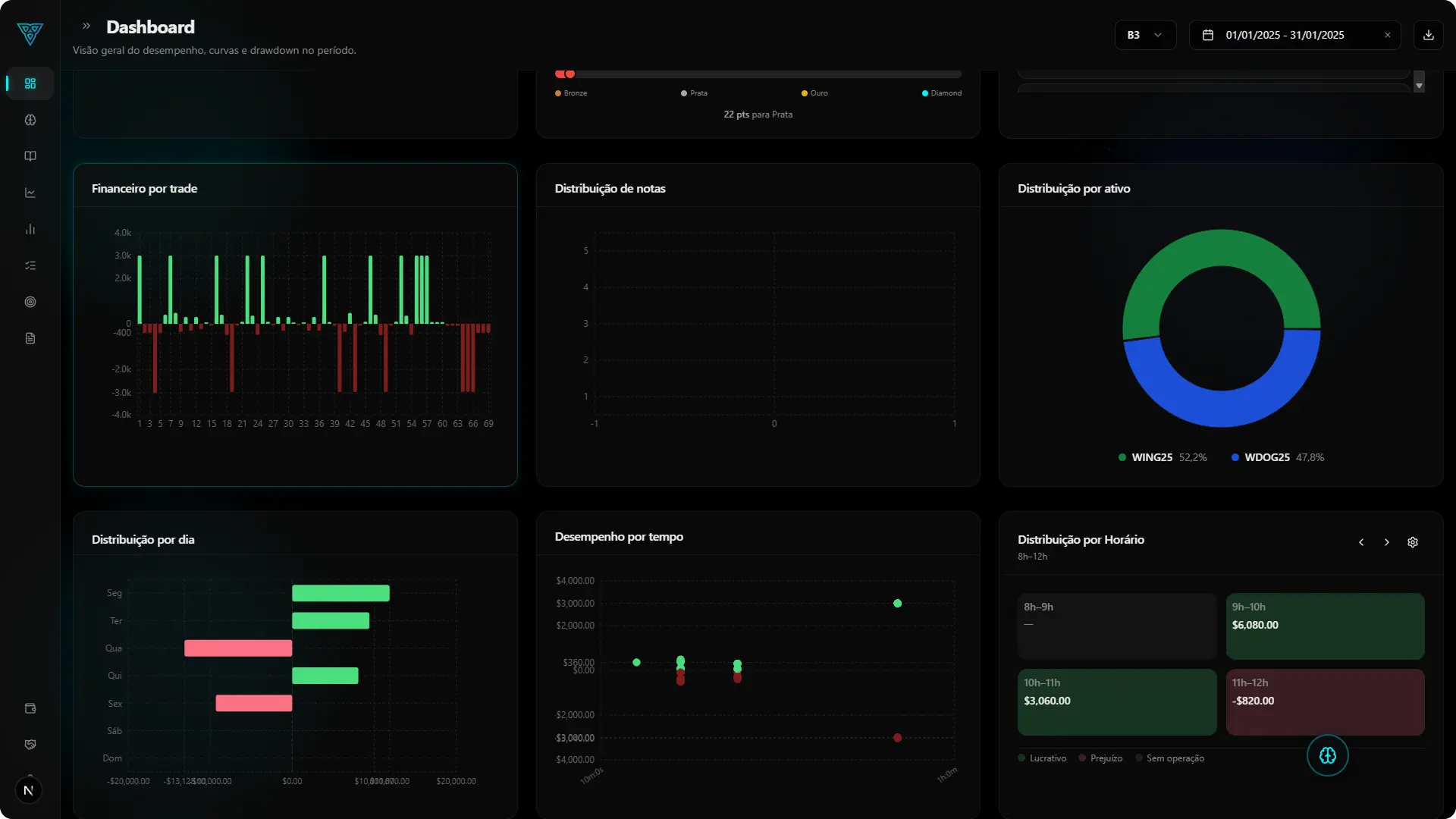Toggle the Lucrativo legend in Desempenho por tempo
1456x819 pixels.
click(x=1042, y=758)
